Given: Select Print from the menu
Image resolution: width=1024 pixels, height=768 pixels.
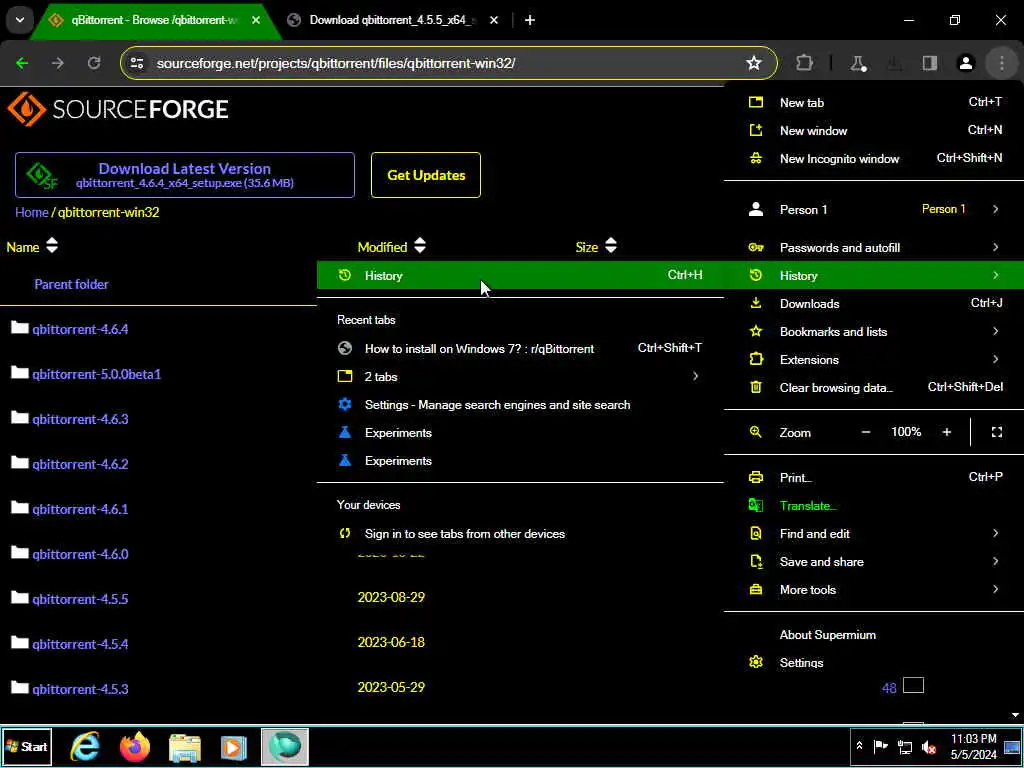Looking at the screenshot, I should click(874, 477).
